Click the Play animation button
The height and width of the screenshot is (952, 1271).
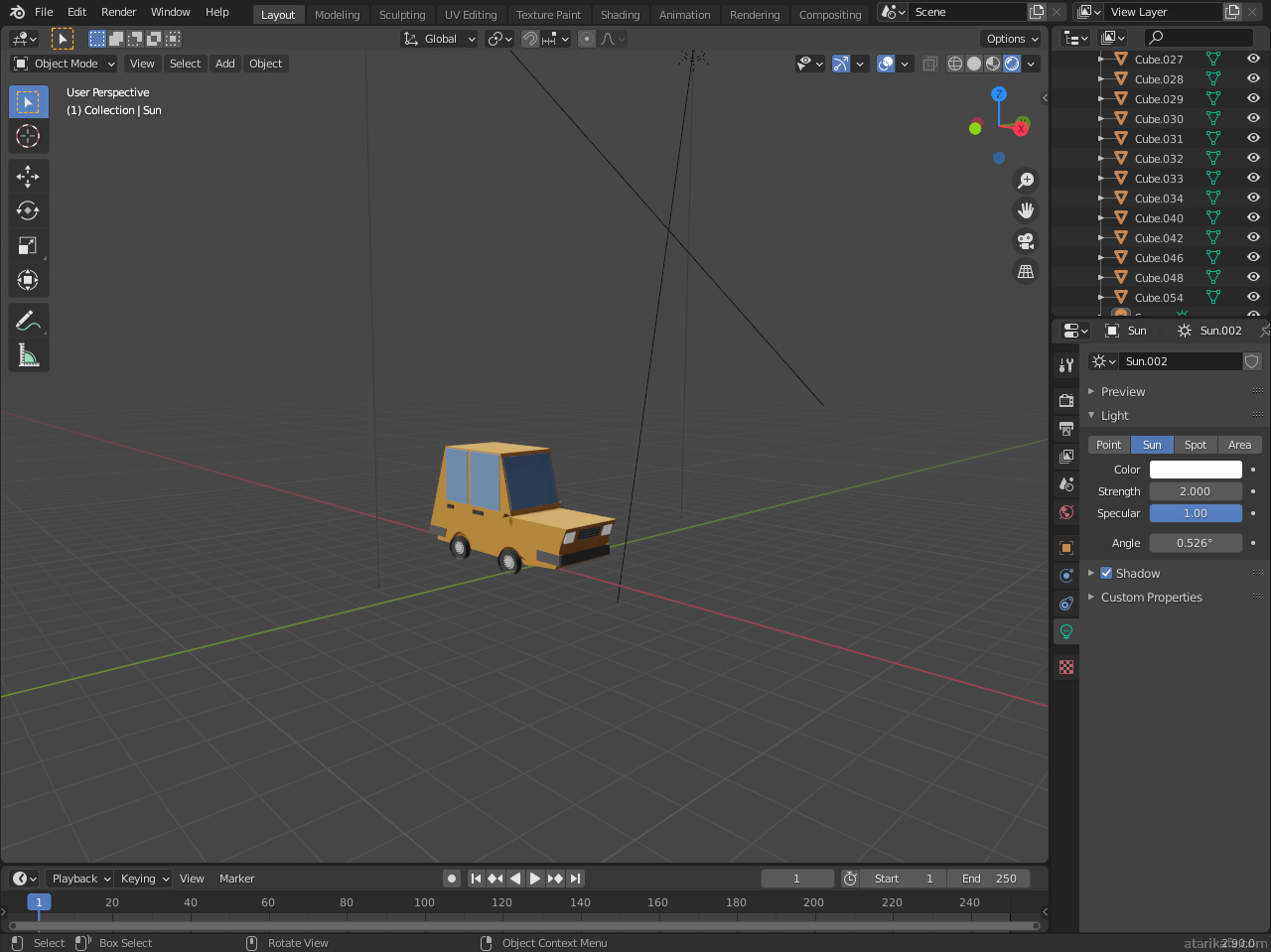[534, 879]
